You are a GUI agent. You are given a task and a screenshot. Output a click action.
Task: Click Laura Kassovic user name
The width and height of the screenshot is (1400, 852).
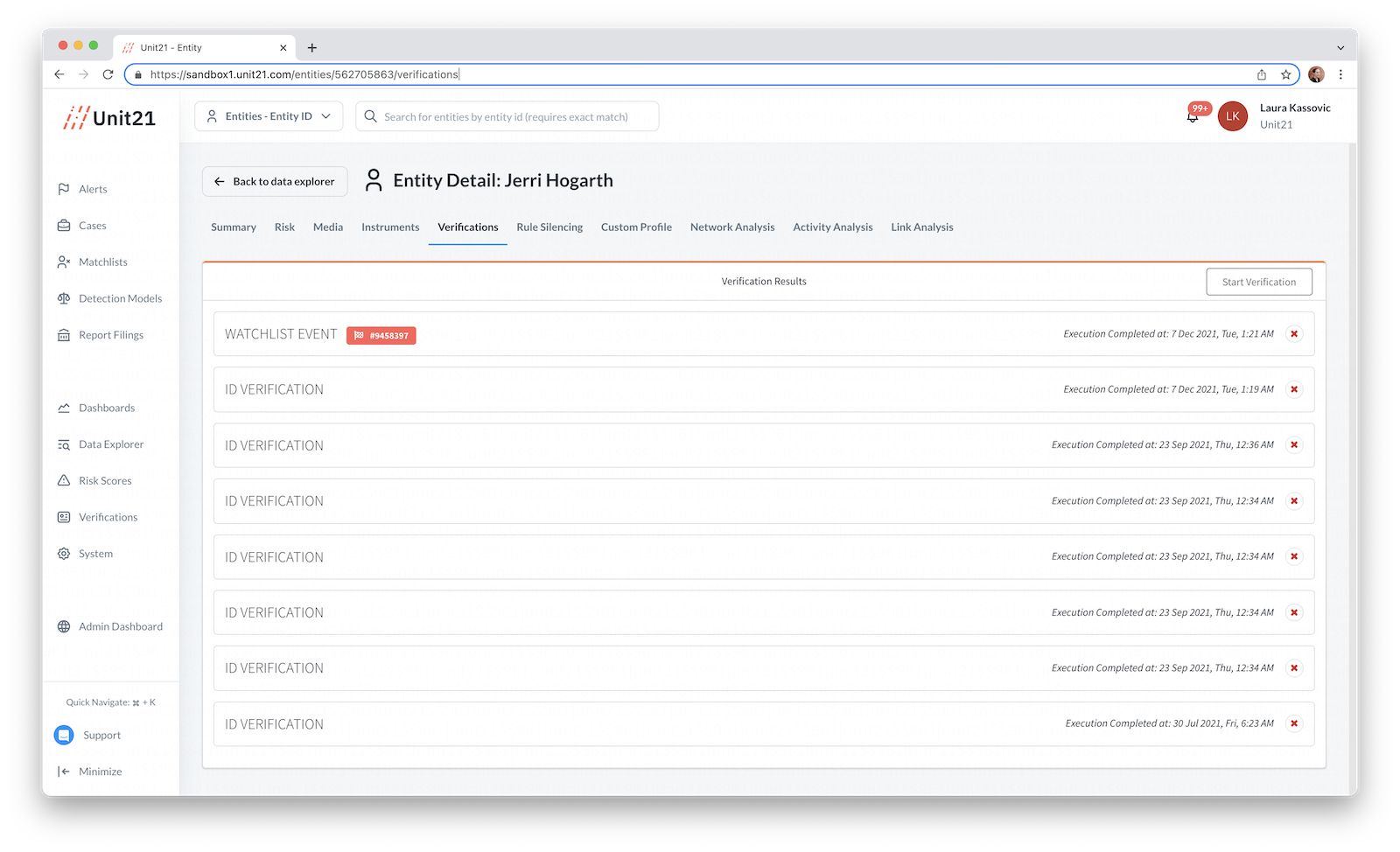tap(1295, 108)
